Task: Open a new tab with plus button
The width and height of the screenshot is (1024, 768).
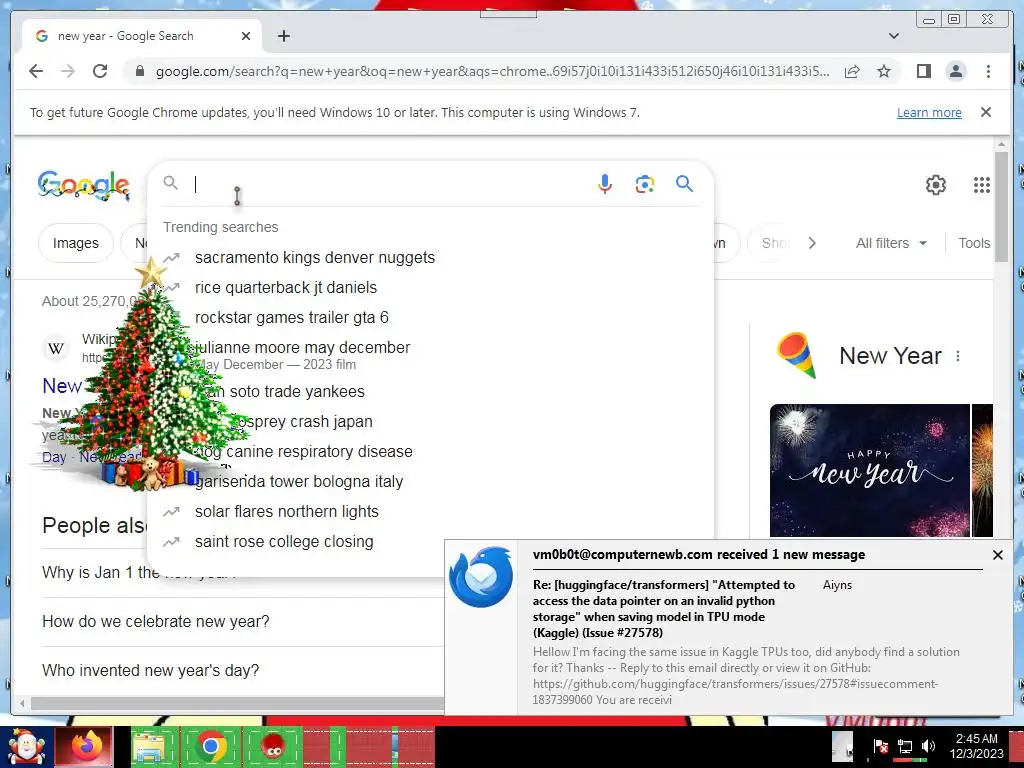Action: [x=283, y=36]
